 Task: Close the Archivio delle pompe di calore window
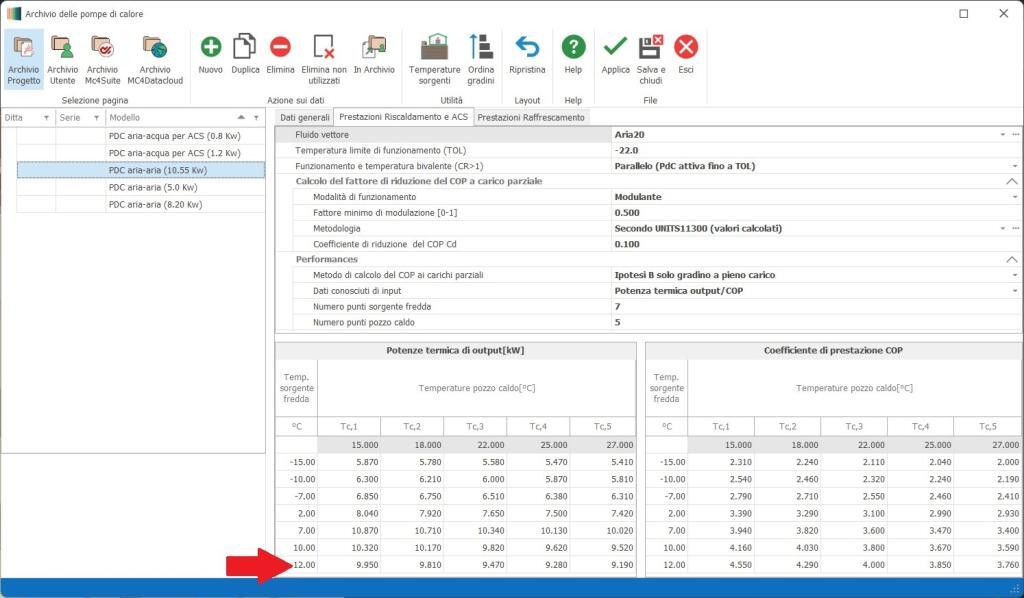tap(1004, 14)
